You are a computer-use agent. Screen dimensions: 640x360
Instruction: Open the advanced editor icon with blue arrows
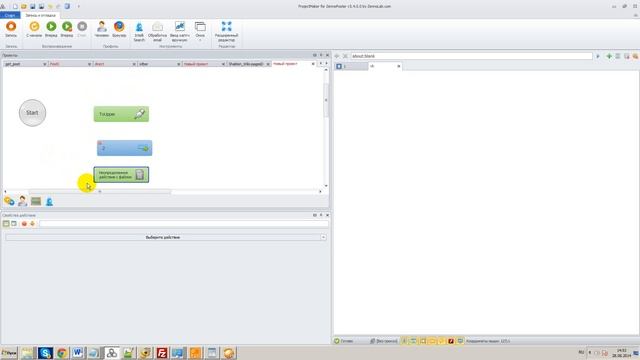click(x=227, y=27)
